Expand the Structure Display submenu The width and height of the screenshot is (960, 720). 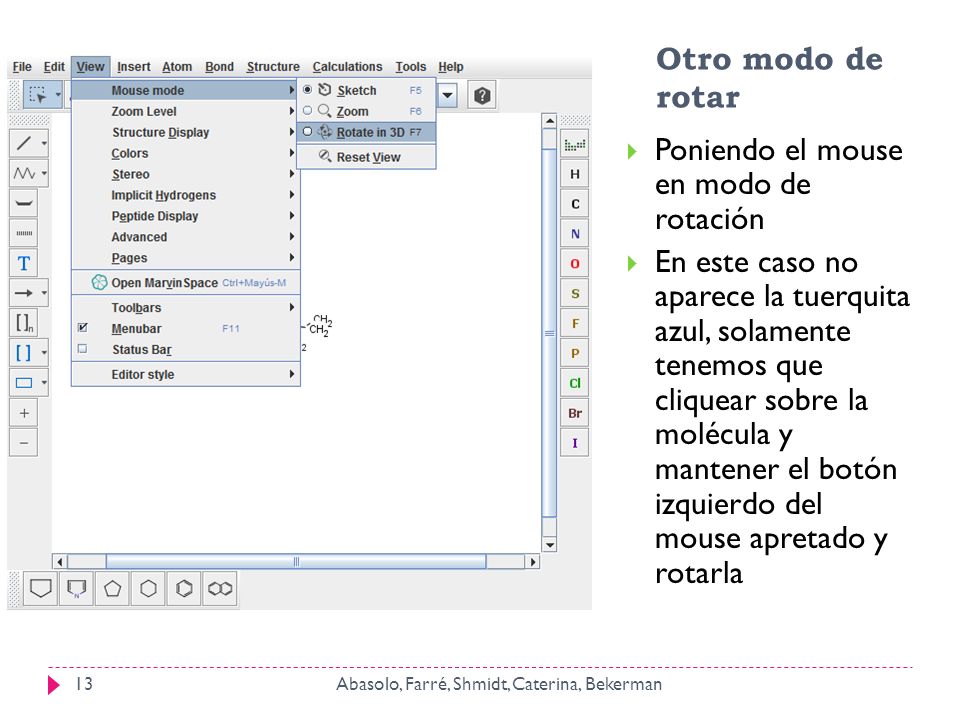tap(186, 132)
